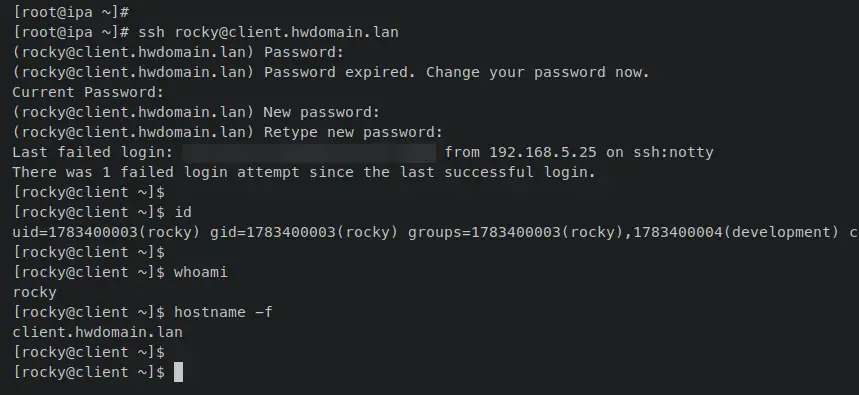This screenshot has height=395, width=859.
Task: Click the redacted login timestamp block
Action: point(309,153)
